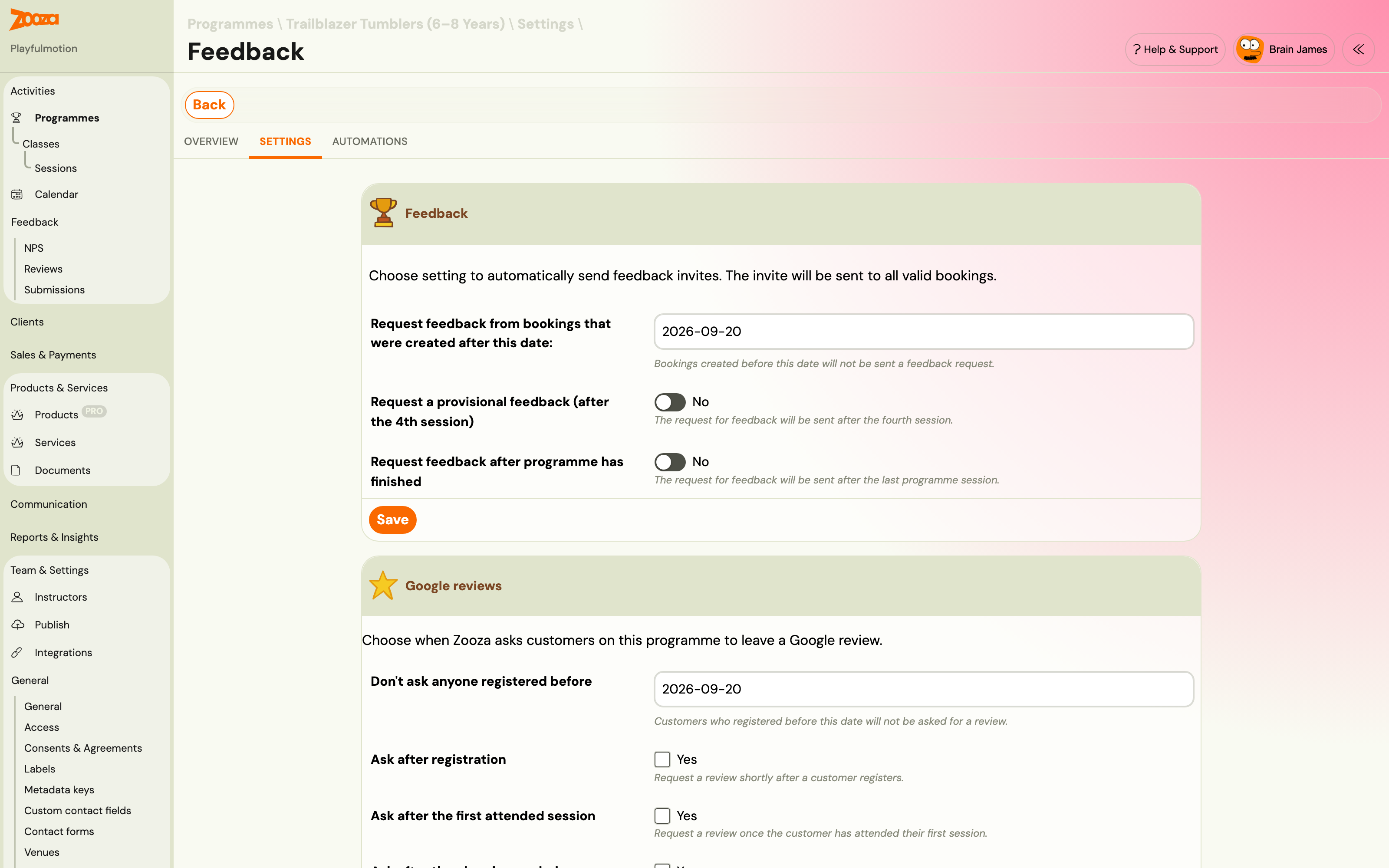
Task: Click the Publish cloud icon
Action: pos(18,625)
